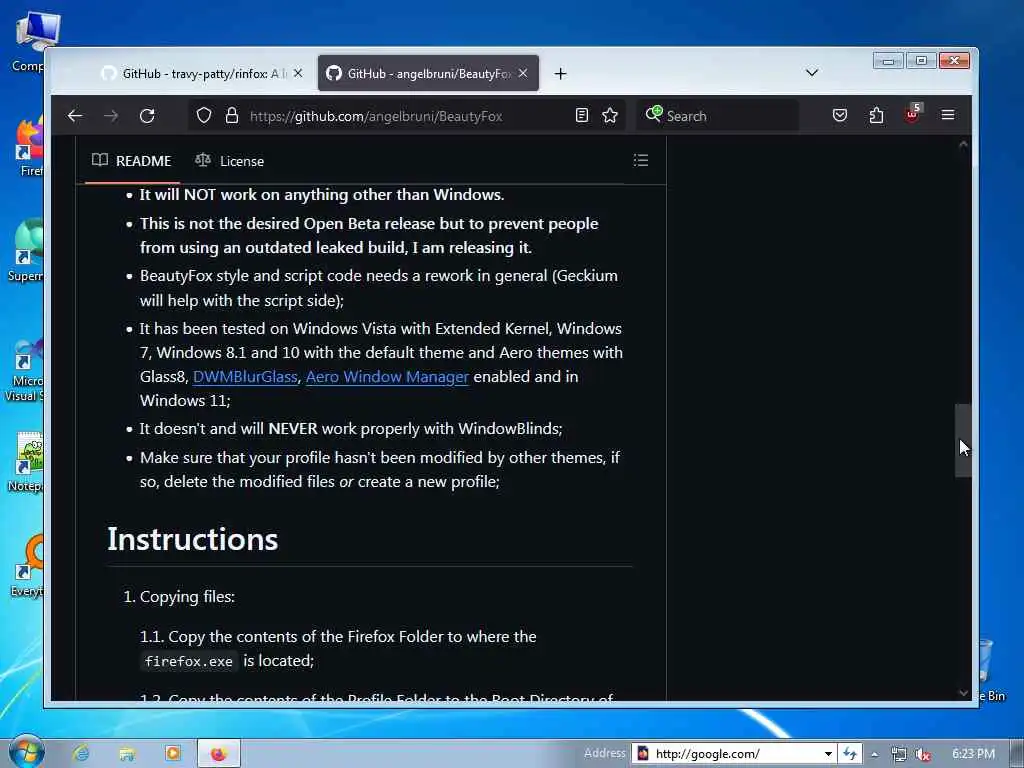Open network tray icon

[899, 754]
